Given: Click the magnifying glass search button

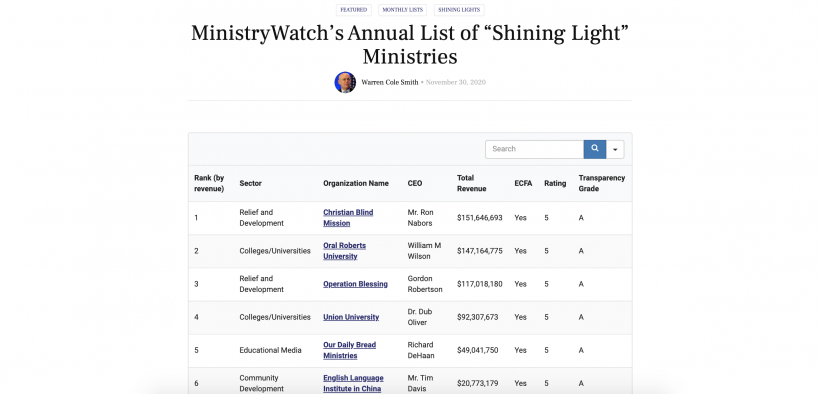Looking at the screenshot, I should pyautogui.click(x=595, y=149).
